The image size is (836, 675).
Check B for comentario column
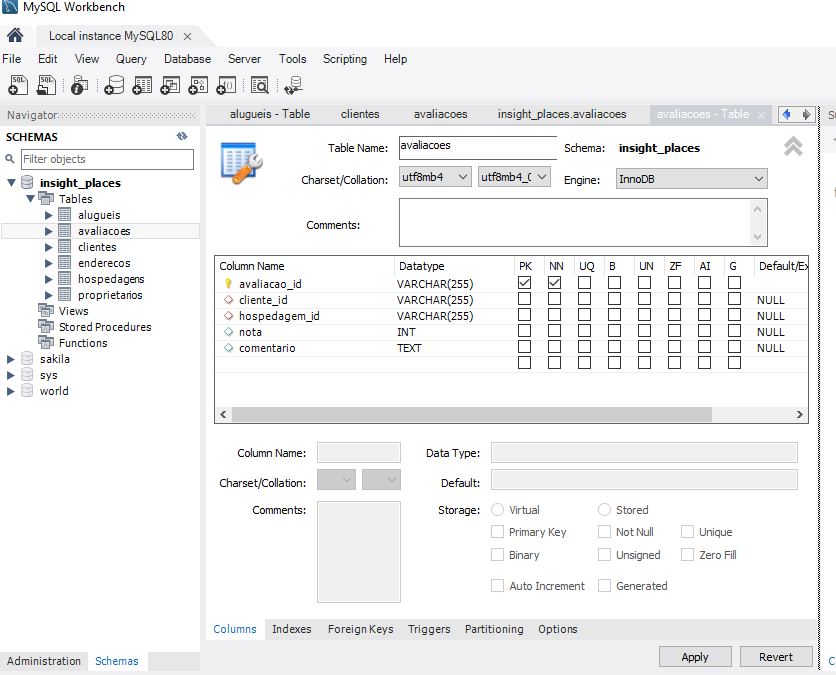pyautogui.click(x=614, y=347)
